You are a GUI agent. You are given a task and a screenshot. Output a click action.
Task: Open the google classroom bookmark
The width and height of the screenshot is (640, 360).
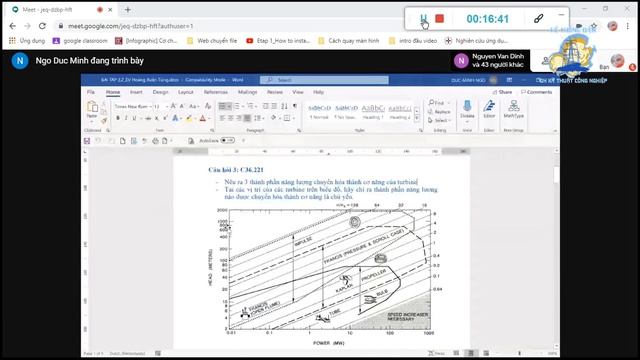tap(80, 41)
